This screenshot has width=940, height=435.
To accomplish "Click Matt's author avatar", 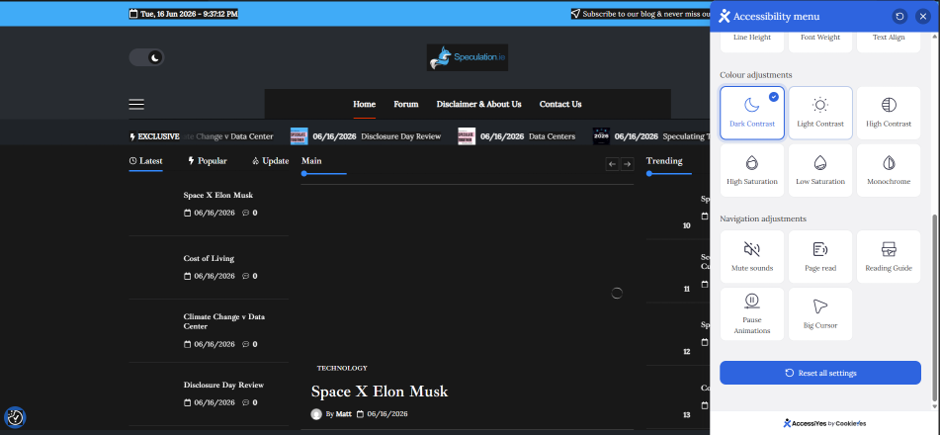I will point(316,414).
